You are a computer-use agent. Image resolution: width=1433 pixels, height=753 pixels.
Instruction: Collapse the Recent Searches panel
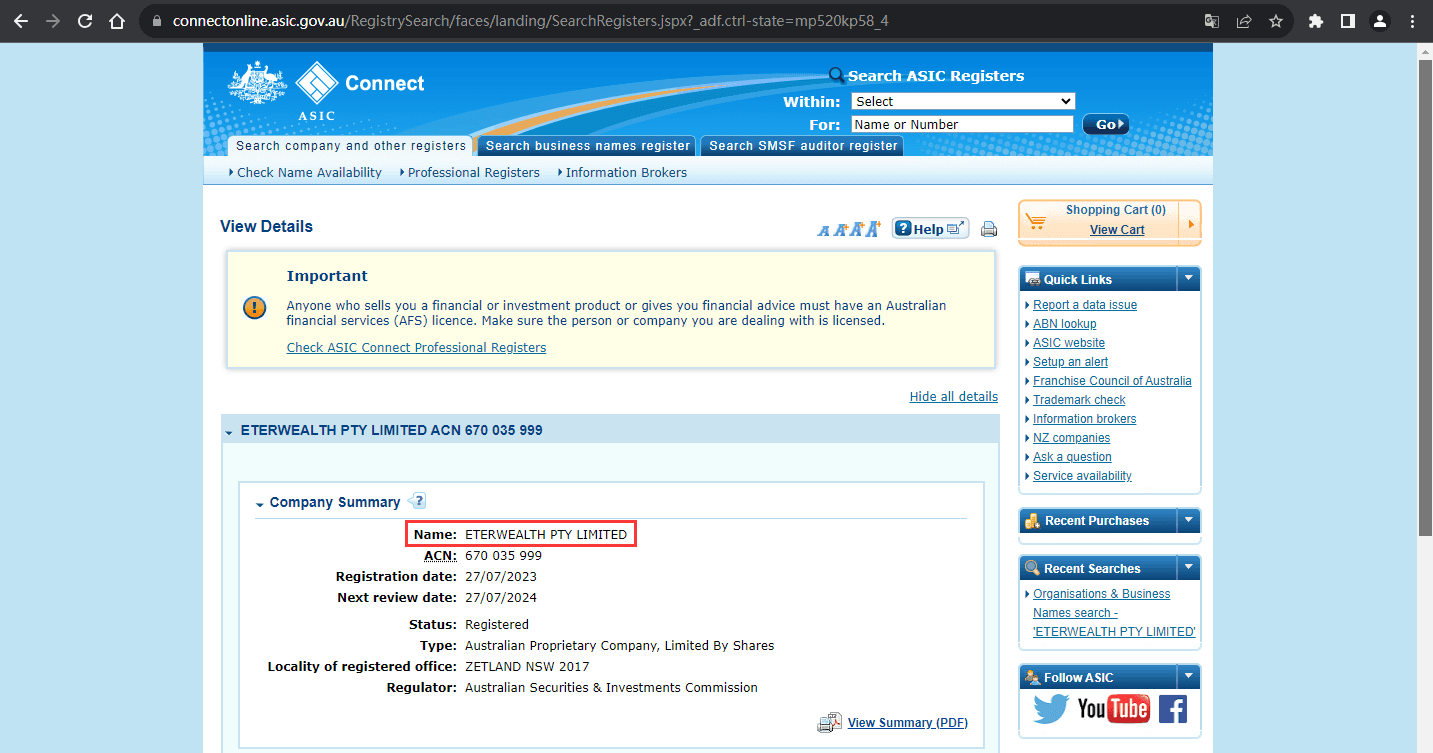(1188, 568)
